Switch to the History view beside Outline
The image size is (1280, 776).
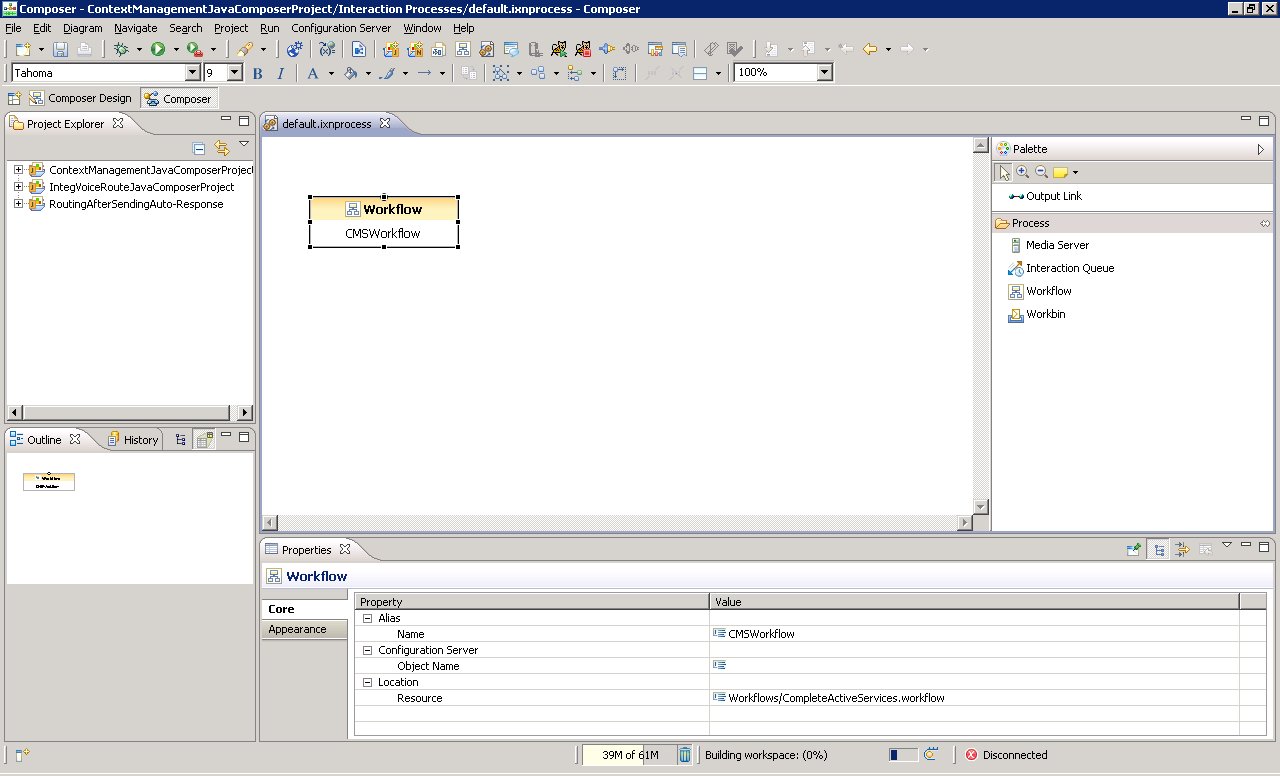(x=139, y=439)
